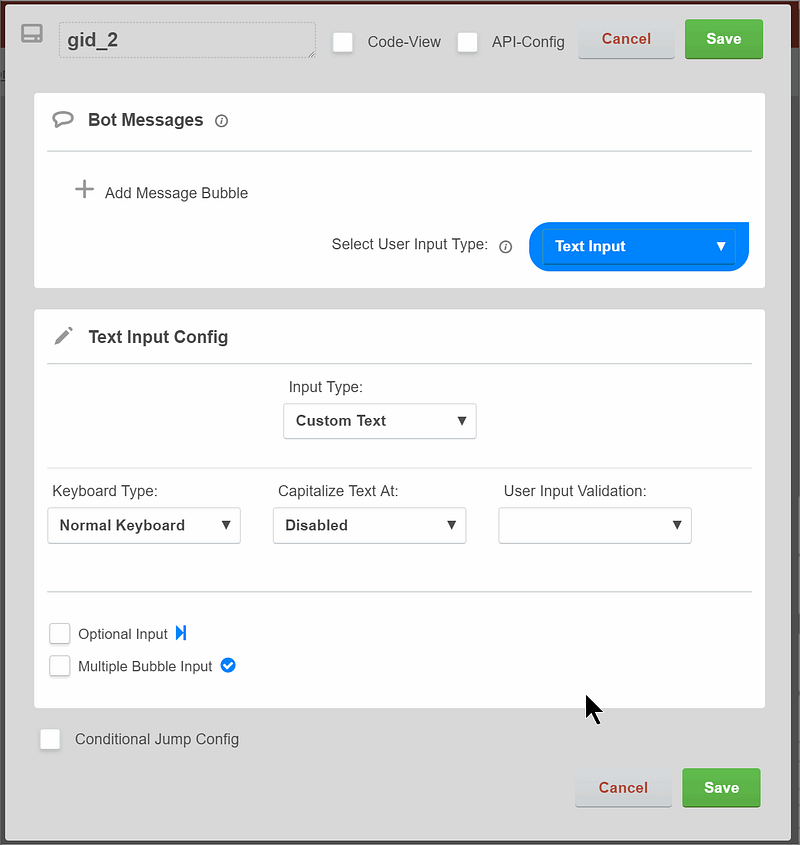This screenshot has width=800, height=845.
Task: Click the Code-View label text
Action: [404, 42]
